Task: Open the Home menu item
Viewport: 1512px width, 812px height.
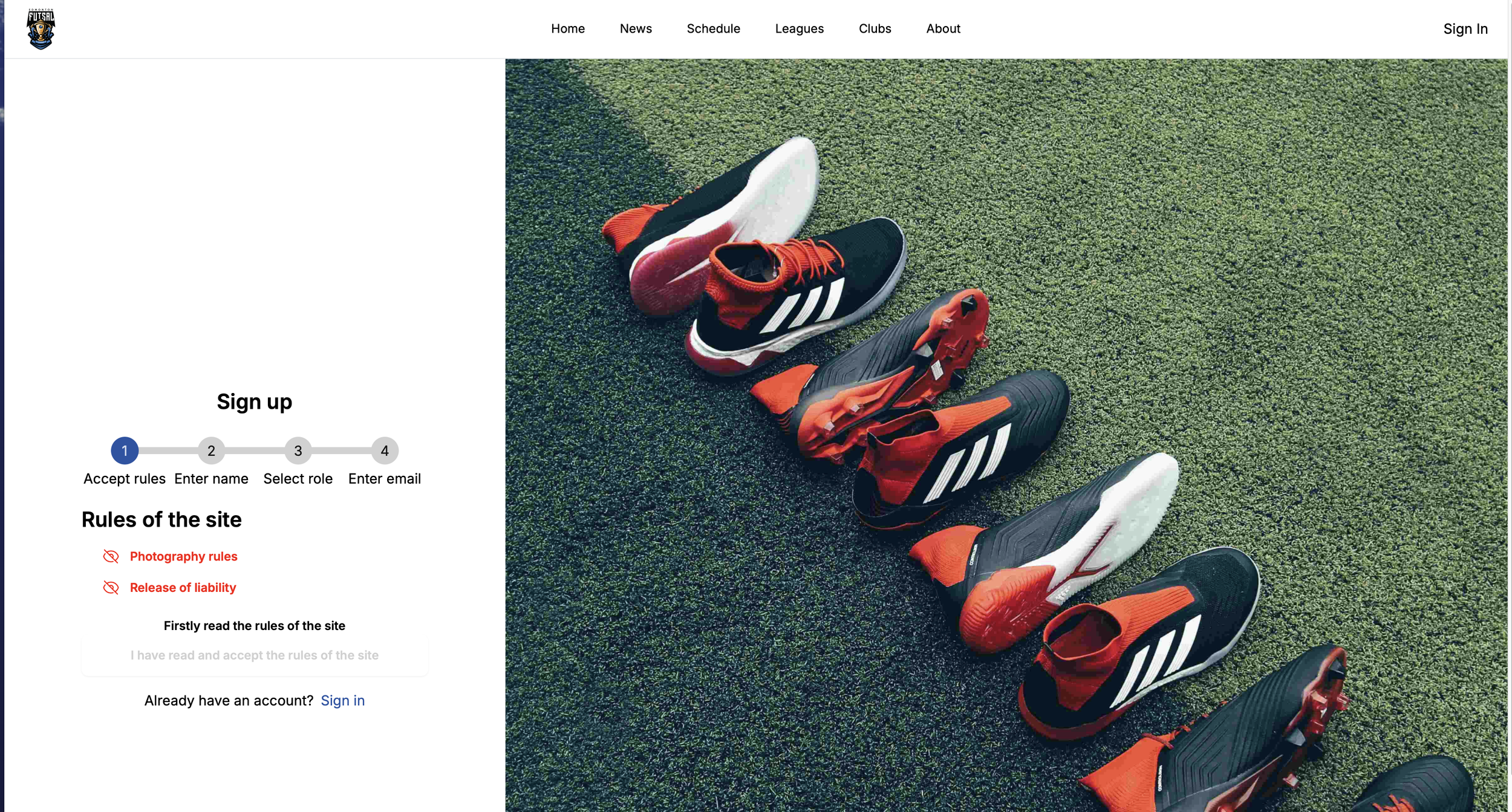Action: click(567, 28)
